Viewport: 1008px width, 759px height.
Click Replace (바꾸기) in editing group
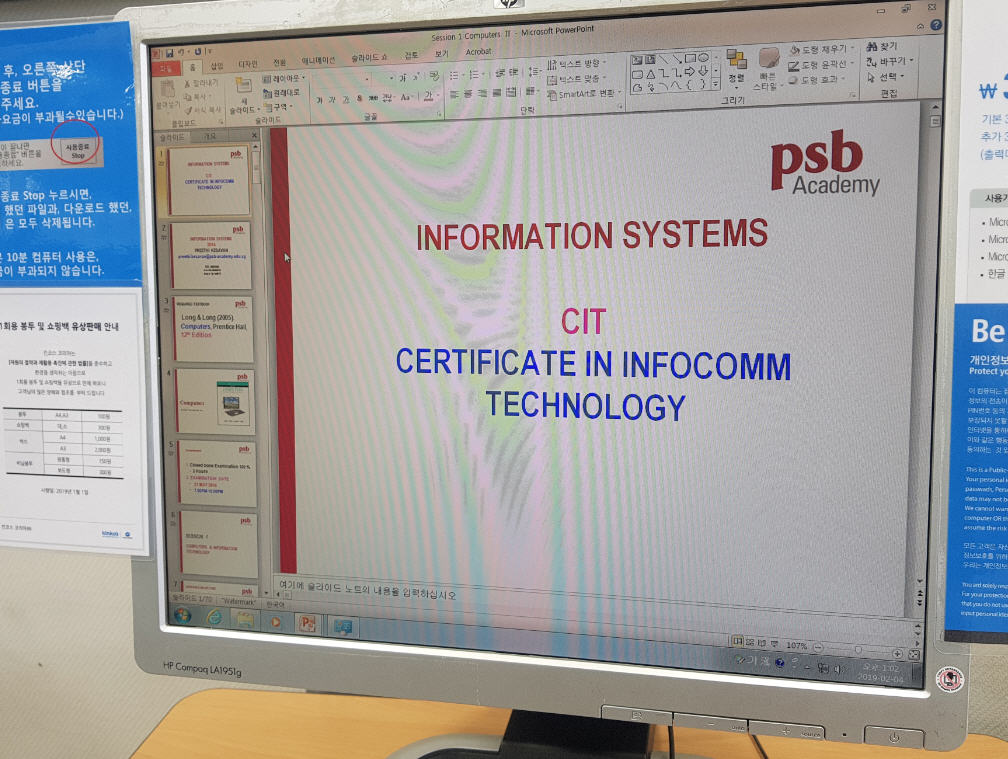890,62
